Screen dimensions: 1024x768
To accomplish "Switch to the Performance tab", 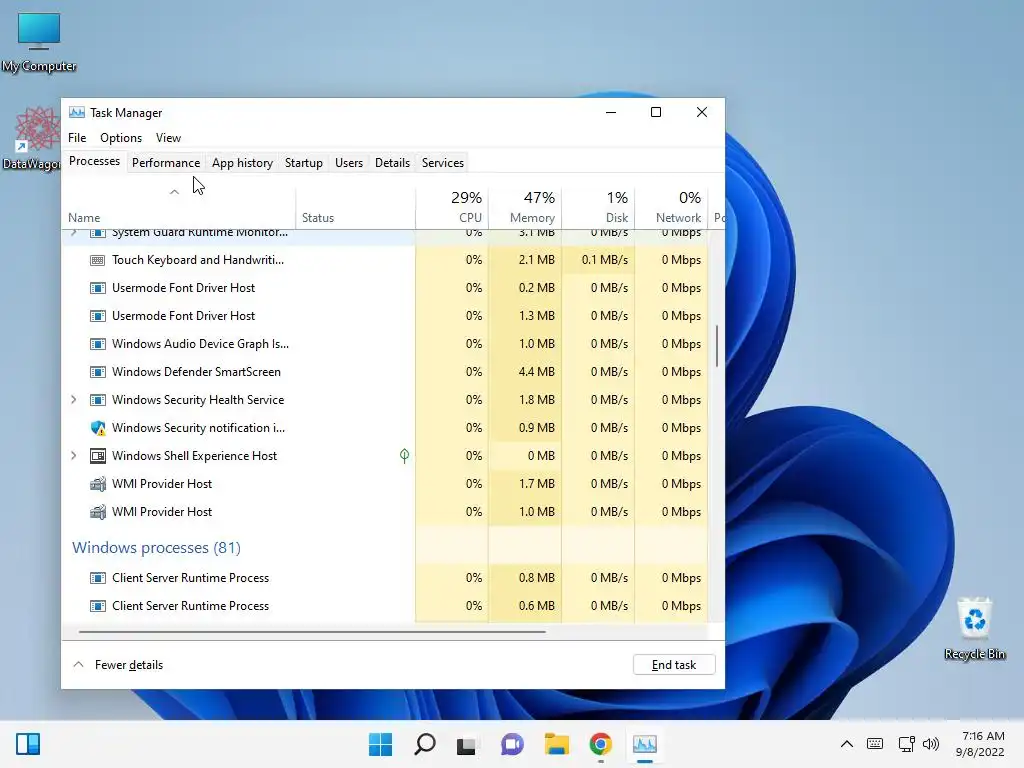I will (166, 163).
